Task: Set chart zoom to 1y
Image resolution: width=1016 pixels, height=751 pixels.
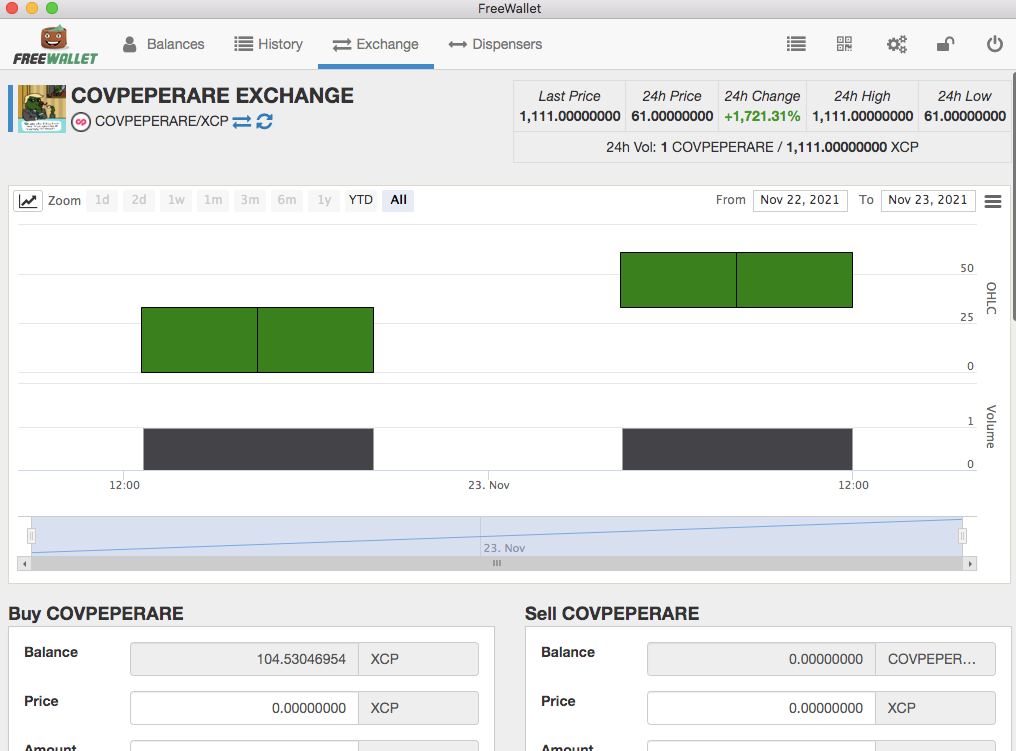Action: tap(324, 200)
